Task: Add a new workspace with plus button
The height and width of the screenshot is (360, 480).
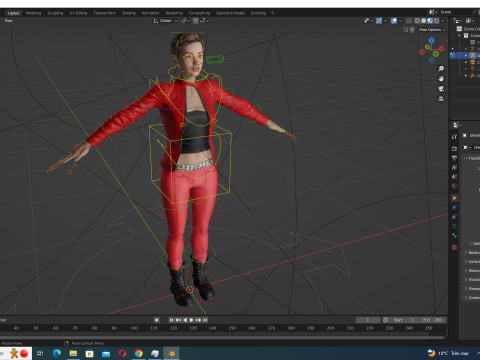Action: pos(272,13)
